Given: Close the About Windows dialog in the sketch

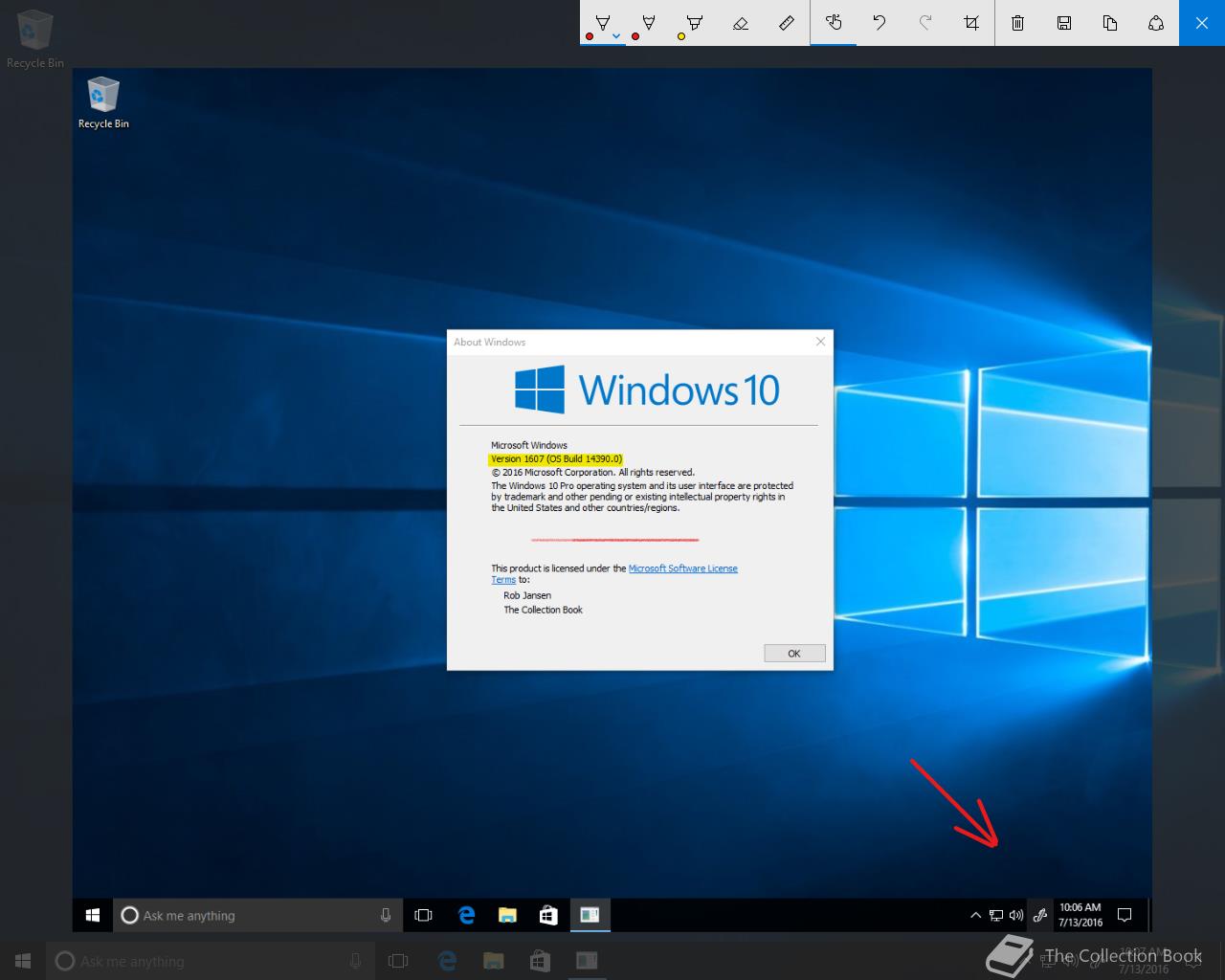Looking at the screenshot, I should coord(820,342).
